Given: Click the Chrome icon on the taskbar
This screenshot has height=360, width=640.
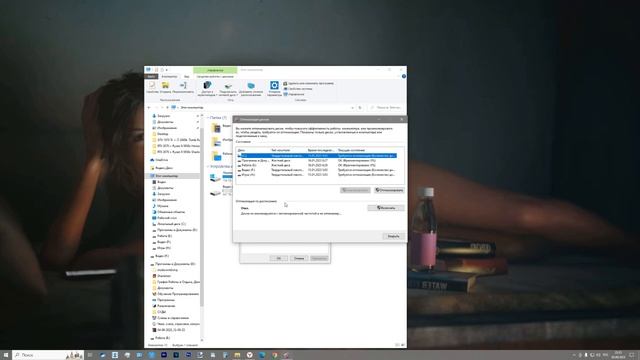Looking at the screenshot, I should 274,355.
